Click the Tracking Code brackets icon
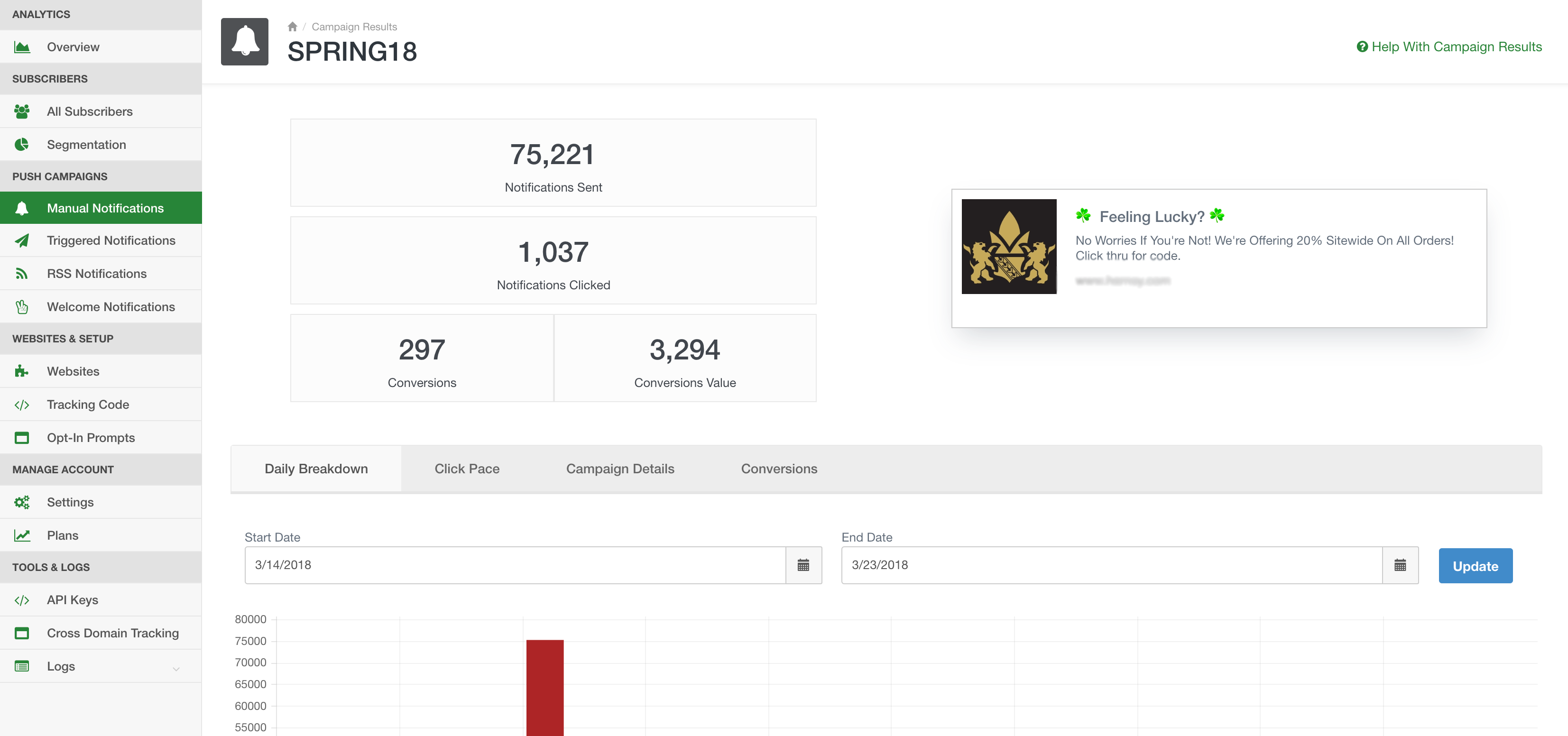The width and height of the screenshot is (1568, 736). pyautogui.click(x=22, y=405)
